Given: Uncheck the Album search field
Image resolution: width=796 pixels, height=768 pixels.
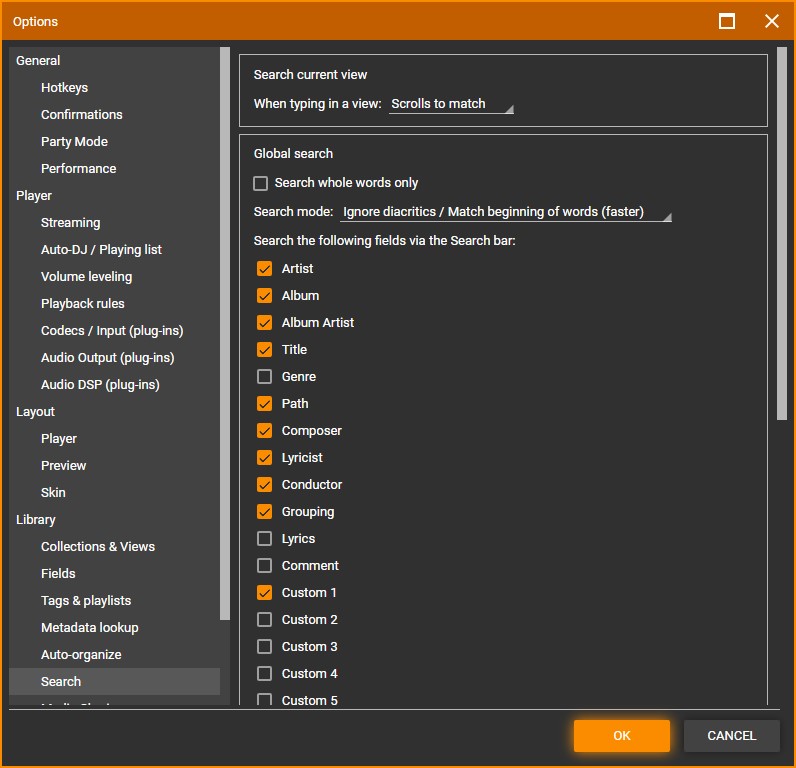Looking at the screenshot, I should pos(264,295).
